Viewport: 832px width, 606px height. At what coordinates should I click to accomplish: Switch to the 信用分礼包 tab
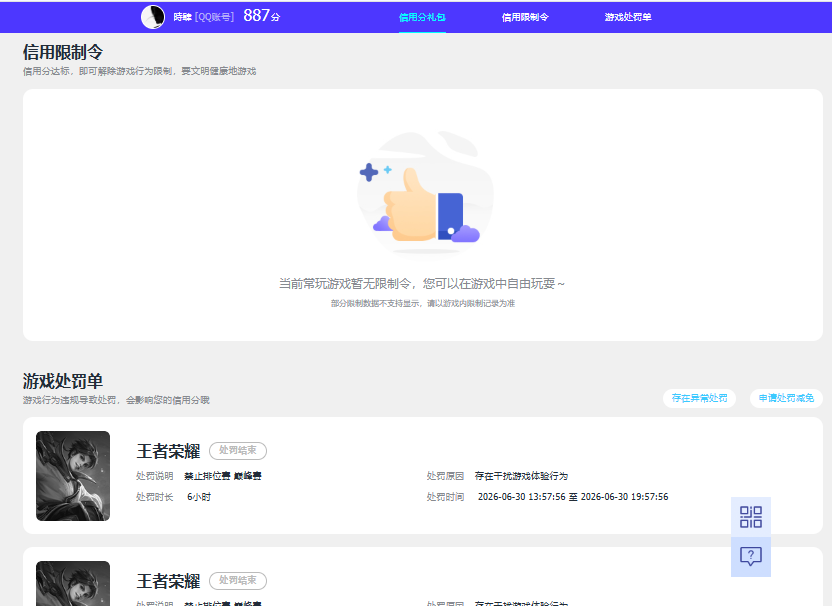pyautogui.click(x=422, y=17)
